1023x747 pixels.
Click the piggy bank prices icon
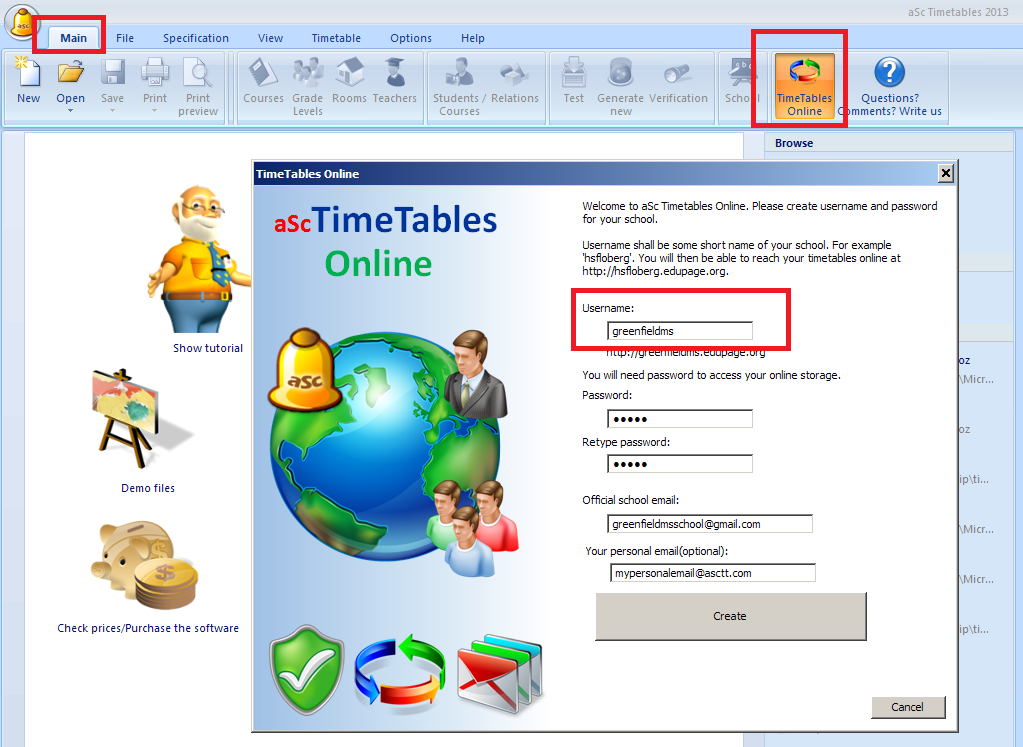tap(145, 564)
